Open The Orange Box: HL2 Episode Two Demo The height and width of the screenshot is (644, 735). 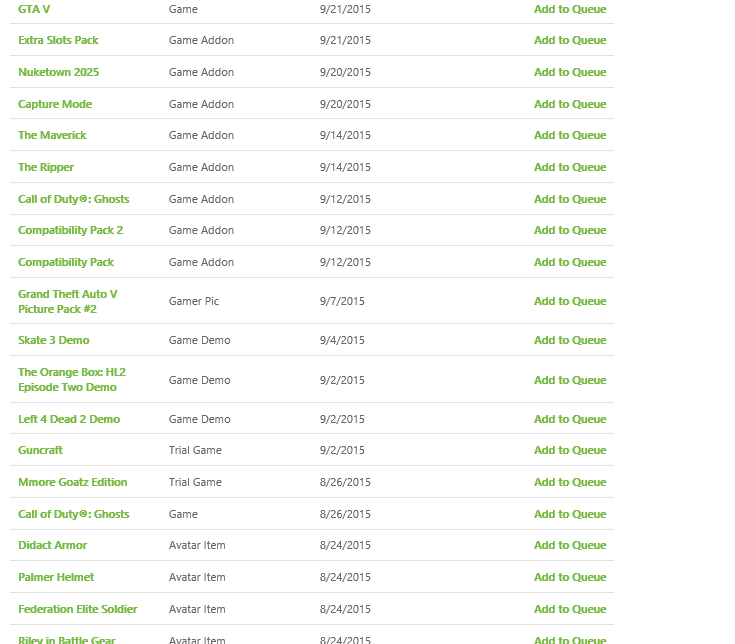pyautogui.click(x=72, y=380)
